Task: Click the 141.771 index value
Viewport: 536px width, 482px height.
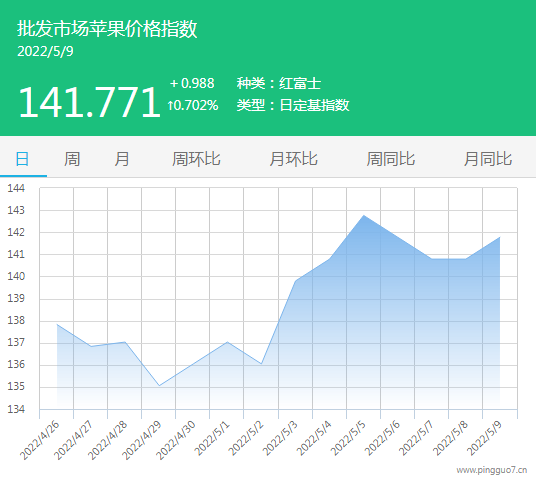Action: pyautogui.click(x=89, y=102)
